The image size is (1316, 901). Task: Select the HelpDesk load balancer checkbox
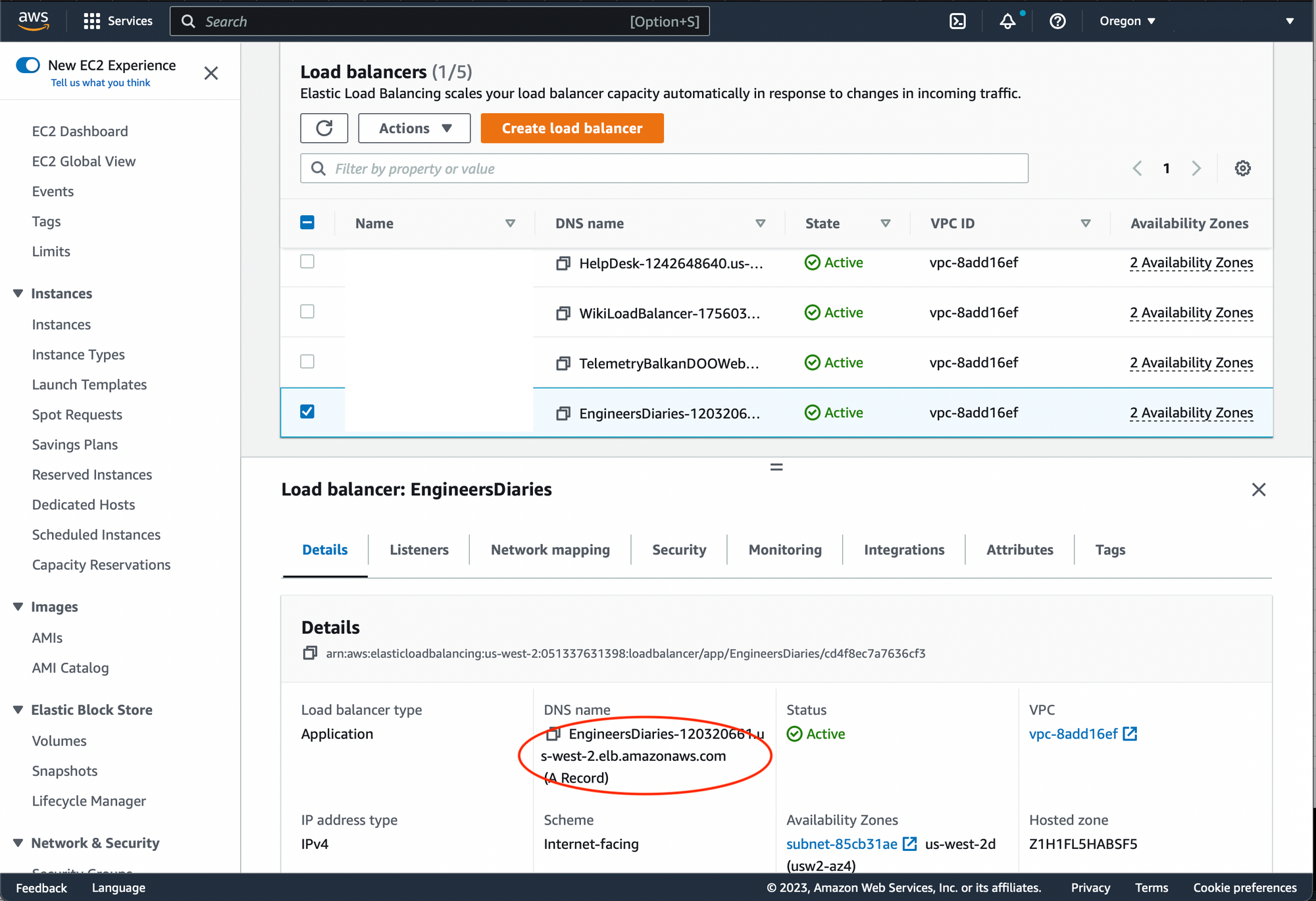coord(307,262)
